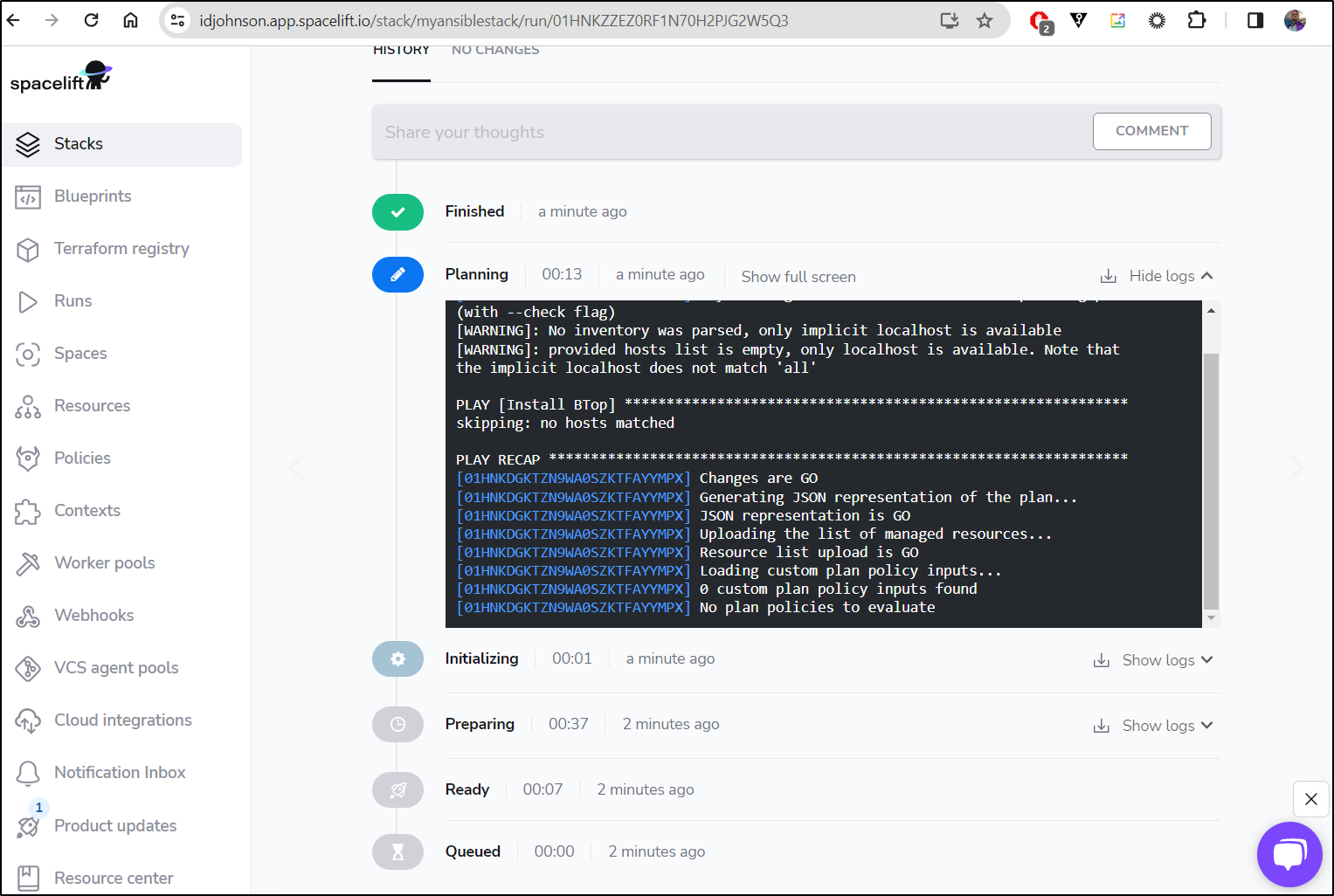Go back in browser history
The width and height of the screenshot is (1334, 896).
pyautogui.click(x=13, y=20)
